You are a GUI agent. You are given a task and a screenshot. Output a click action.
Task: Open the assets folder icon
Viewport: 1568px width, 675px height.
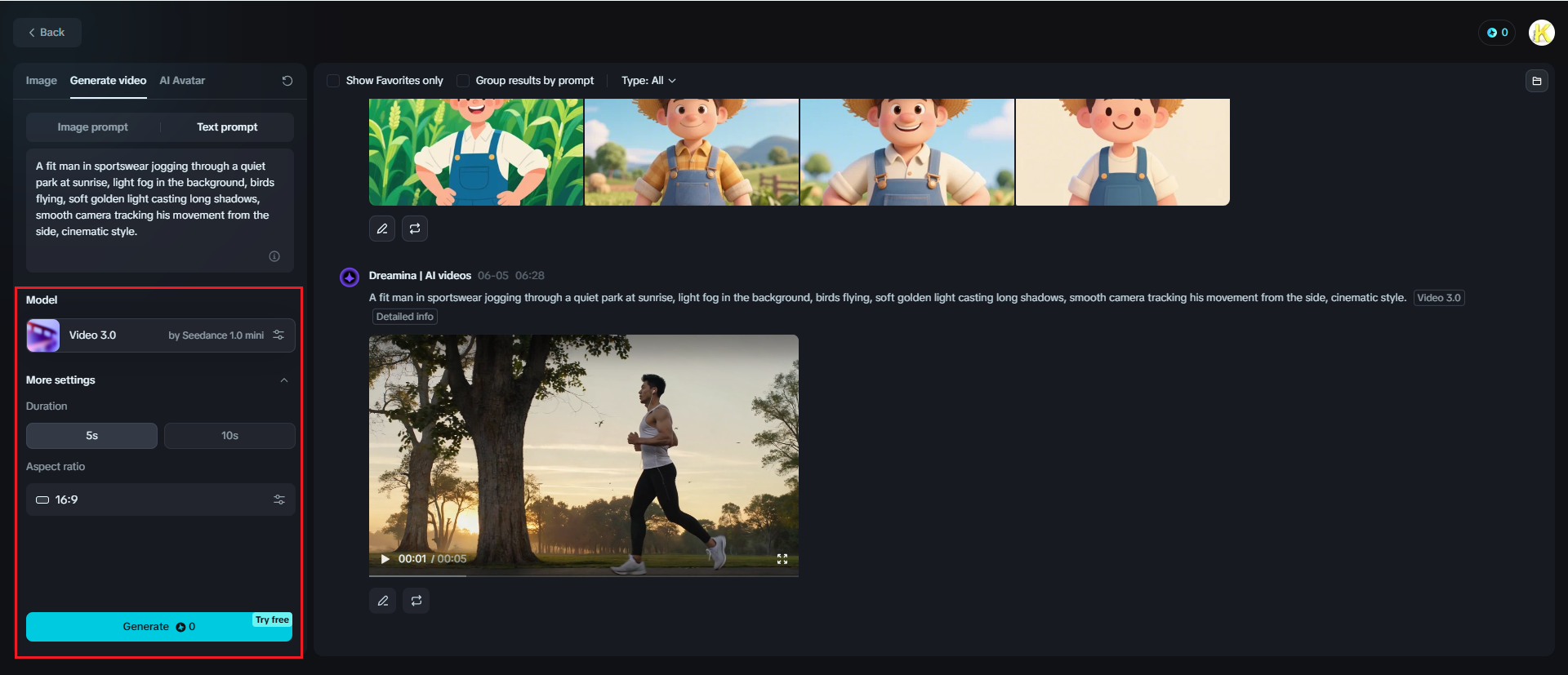tap(1537, 81)
